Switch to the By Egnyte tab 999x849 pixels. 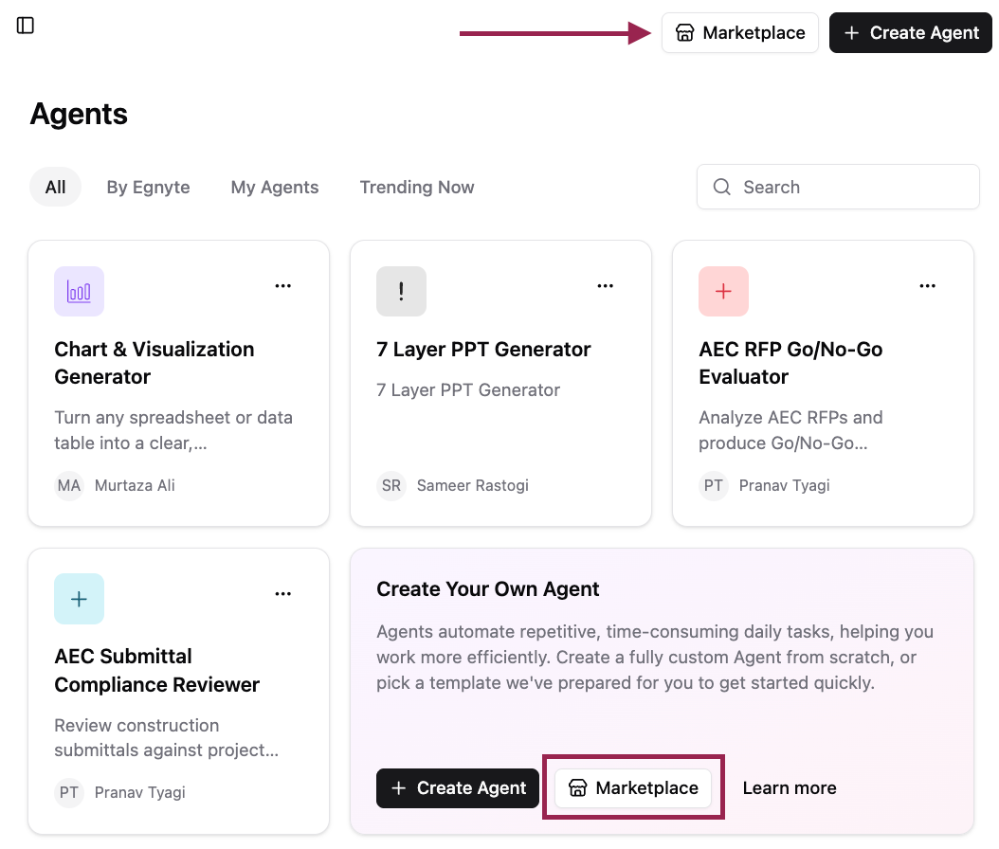(x=148, y=187)
